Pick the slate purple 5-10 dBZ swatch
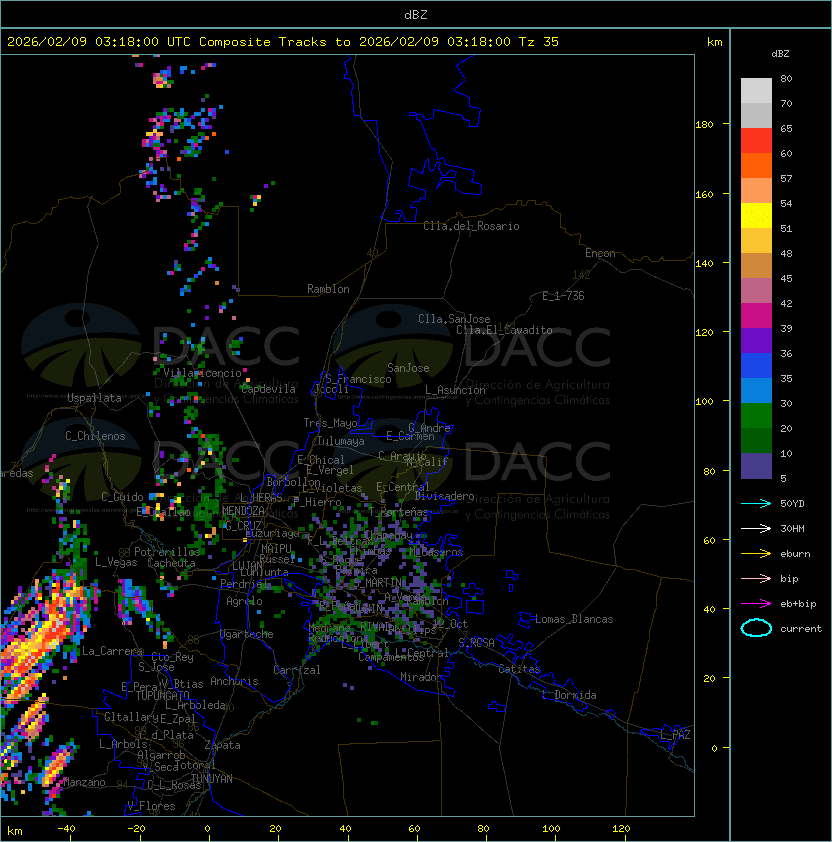 click(x=756, y=466)
